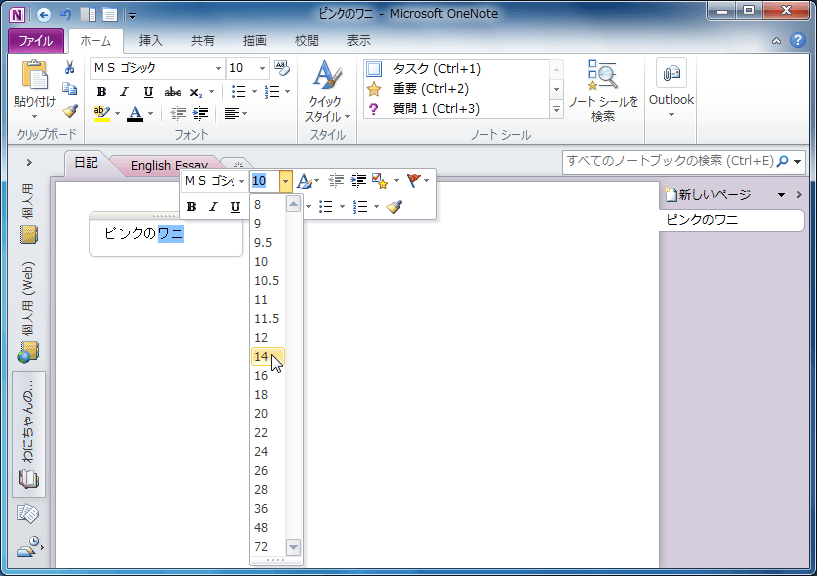The height and width of the screenshot is (576, 817).
Task: Click the Copy icon in Clipboard group
Action: [69, 89]
